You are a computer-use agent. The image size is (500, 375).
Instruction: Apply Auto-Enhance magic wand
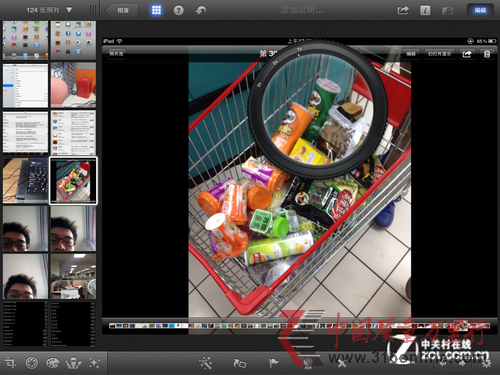pos(206,363)
